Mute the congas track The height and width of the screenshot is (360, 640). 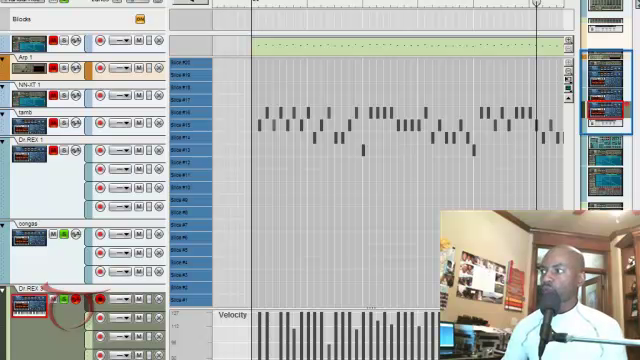point(53,234)
